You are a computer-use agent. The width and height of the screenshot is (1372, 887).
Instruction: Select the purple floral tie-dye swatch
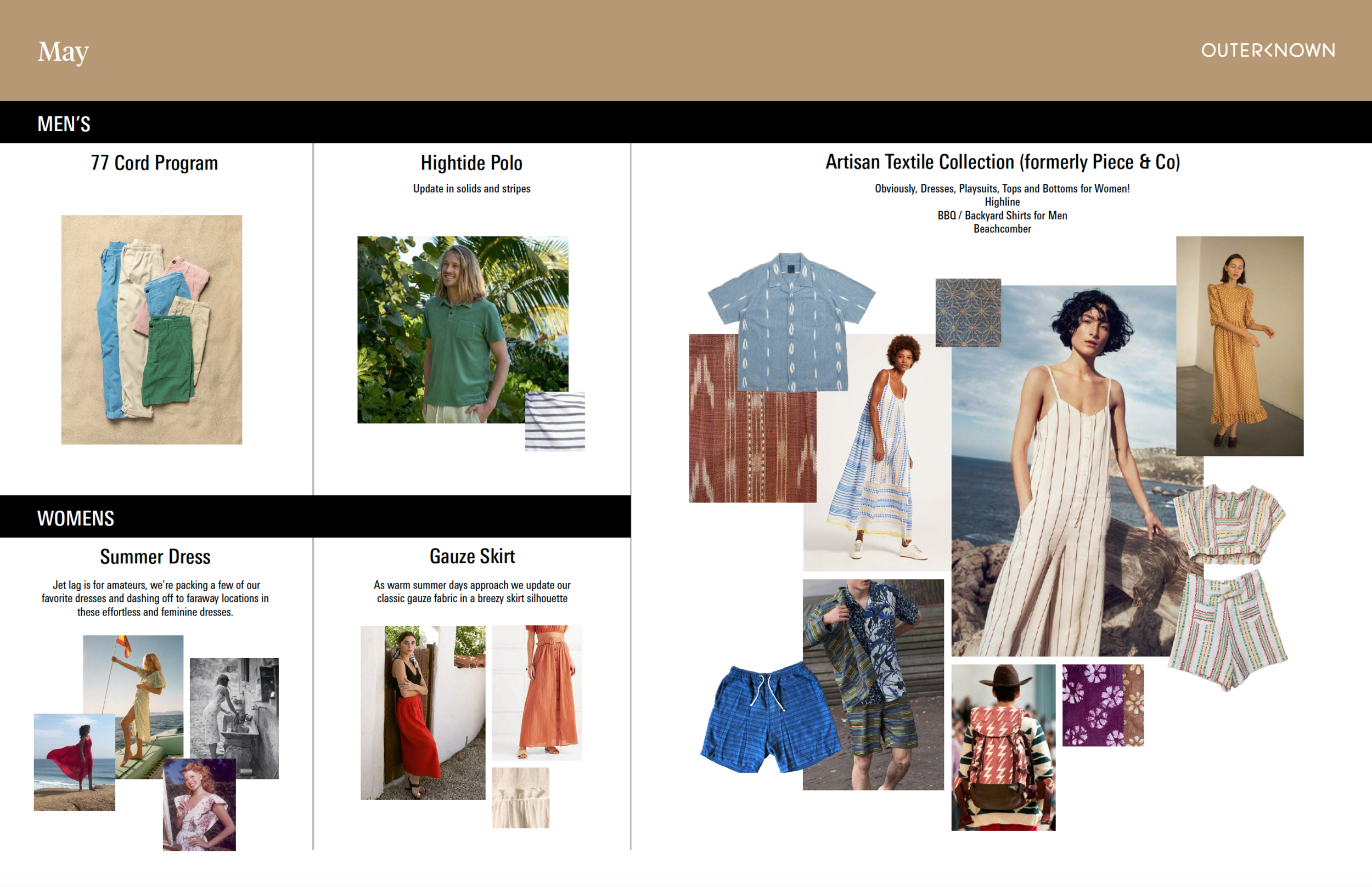coord(1103,705)
